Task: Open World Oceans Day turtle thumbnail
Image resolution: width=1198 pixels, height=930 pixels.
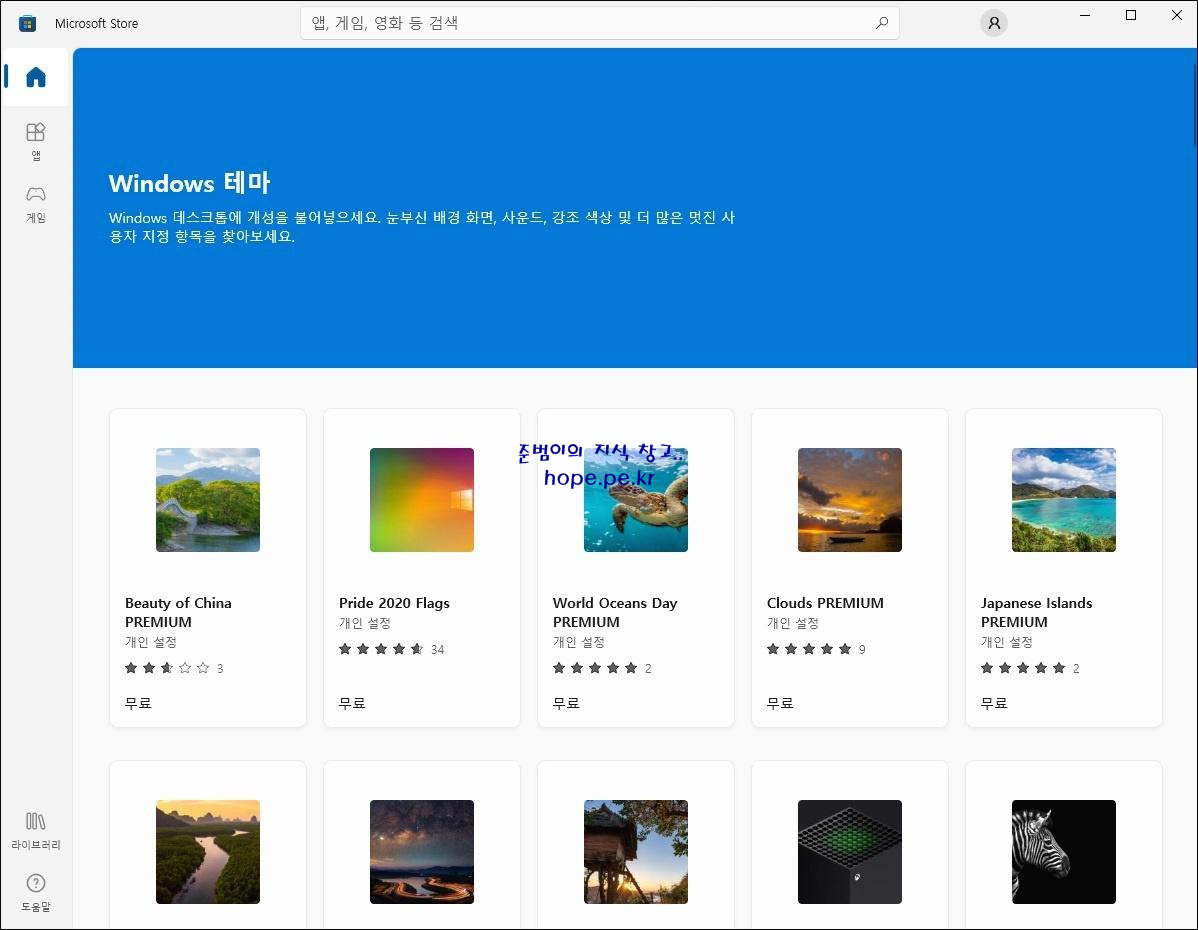Action: click(636, 500)
